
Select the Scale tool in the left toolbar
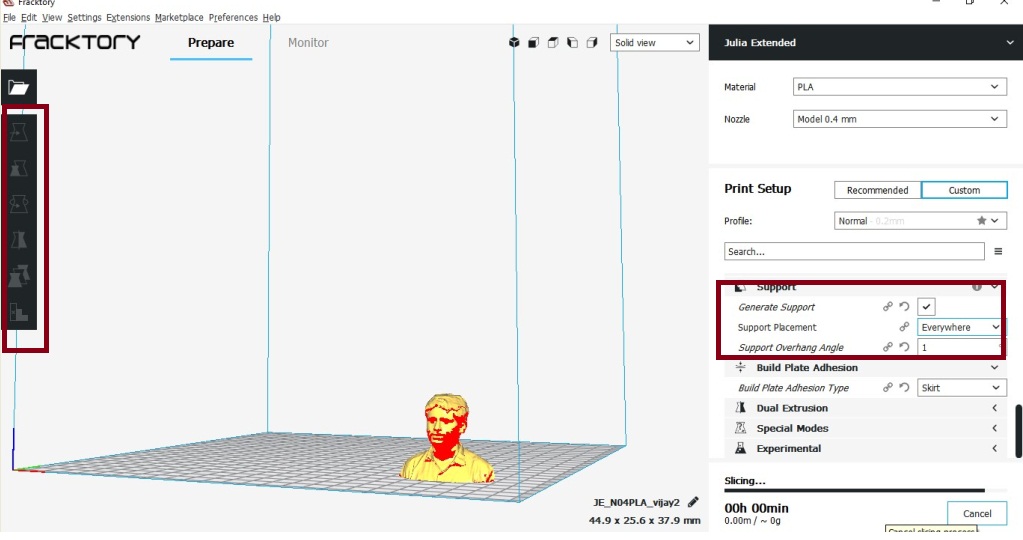[x=18, y=168]
